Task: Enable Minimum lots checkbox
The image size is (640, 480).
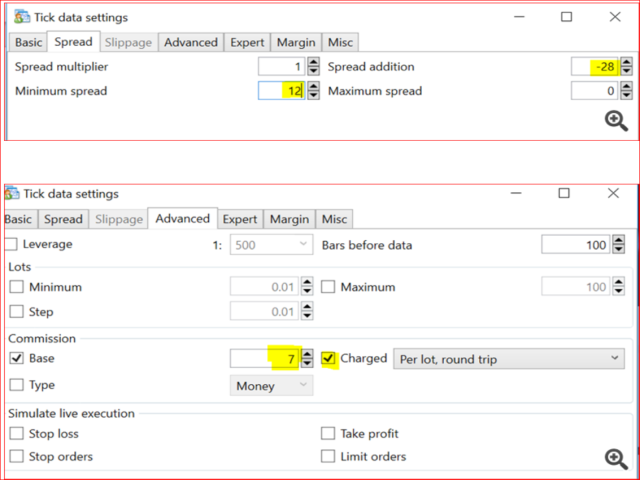Action: click(x=16, y=287)
